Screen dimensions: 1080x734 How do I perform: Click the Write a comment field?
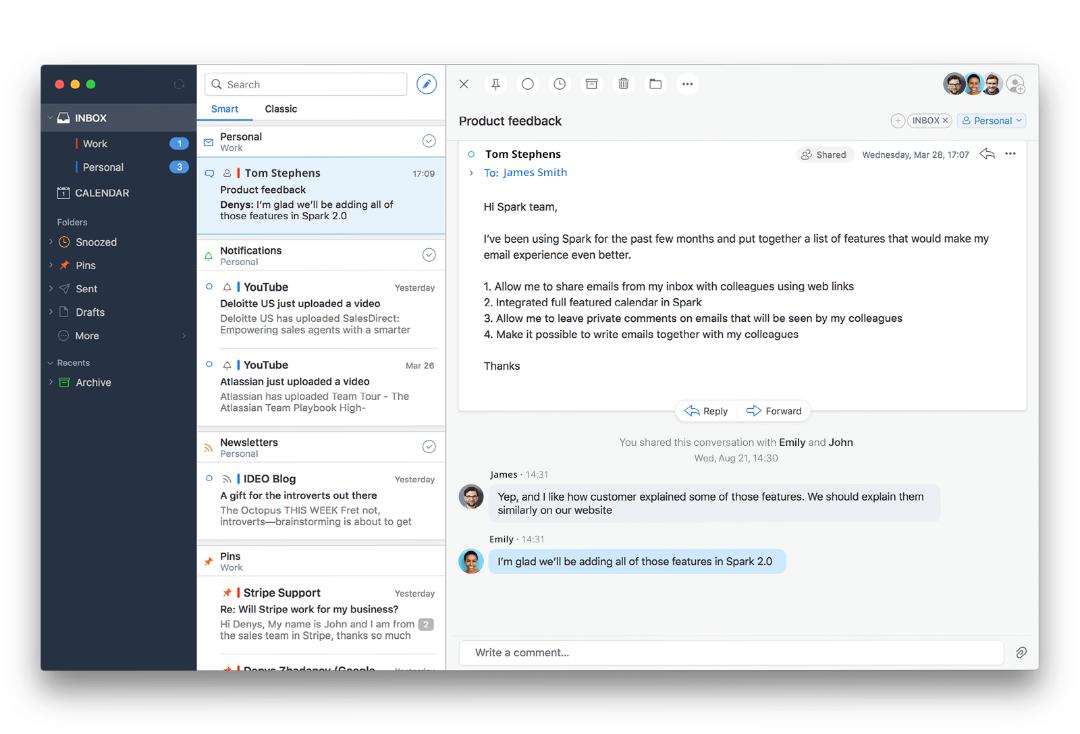[x=731, y=652]
